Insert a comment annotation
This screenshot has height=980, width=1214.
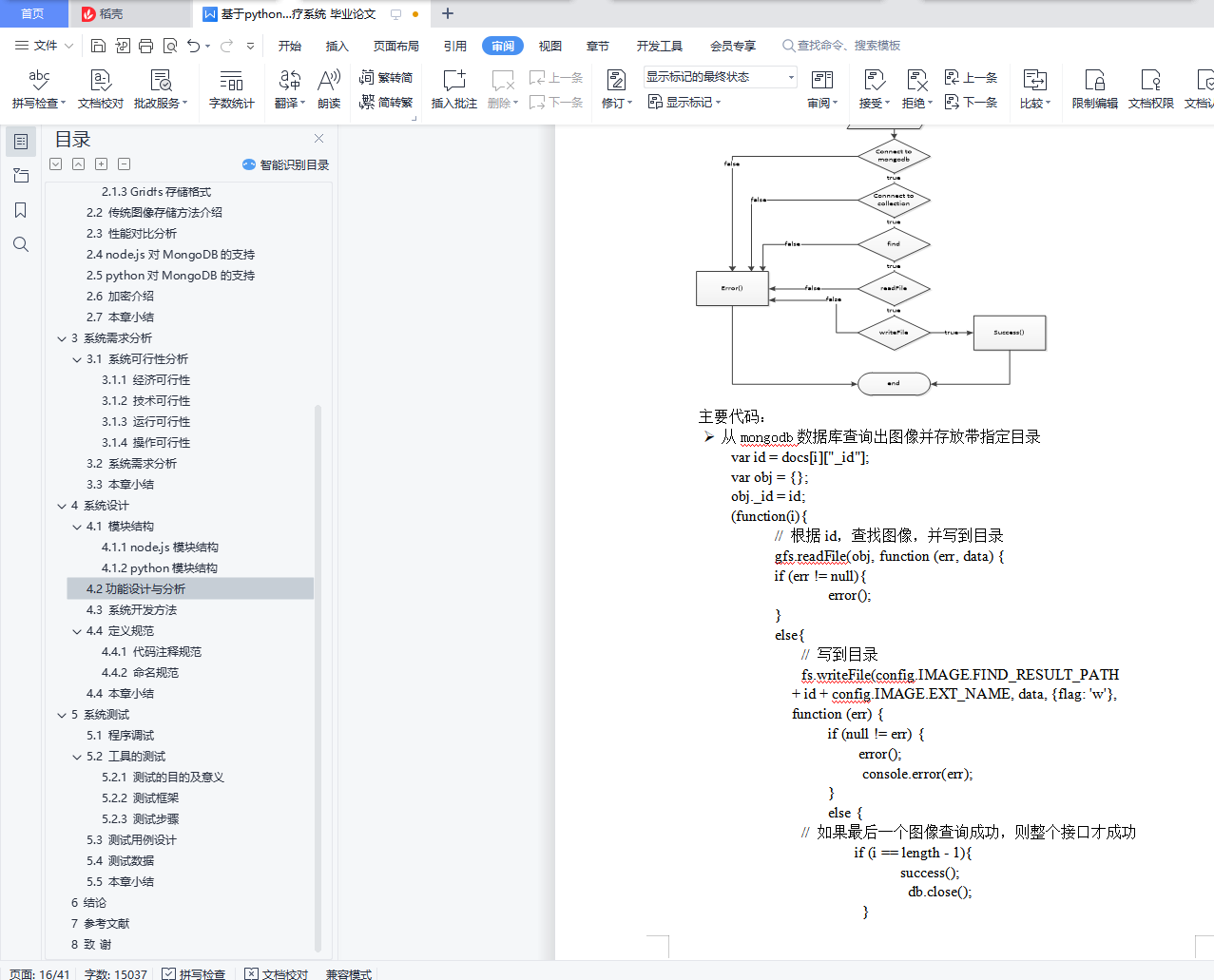(x=454, y=89)
